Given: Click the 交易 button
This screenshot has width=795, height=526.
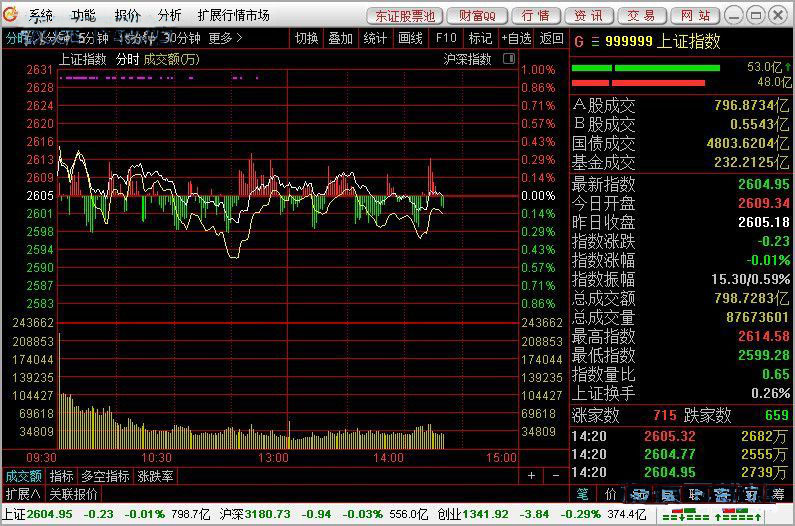Looking at the screenshot, I should point(642,15).
